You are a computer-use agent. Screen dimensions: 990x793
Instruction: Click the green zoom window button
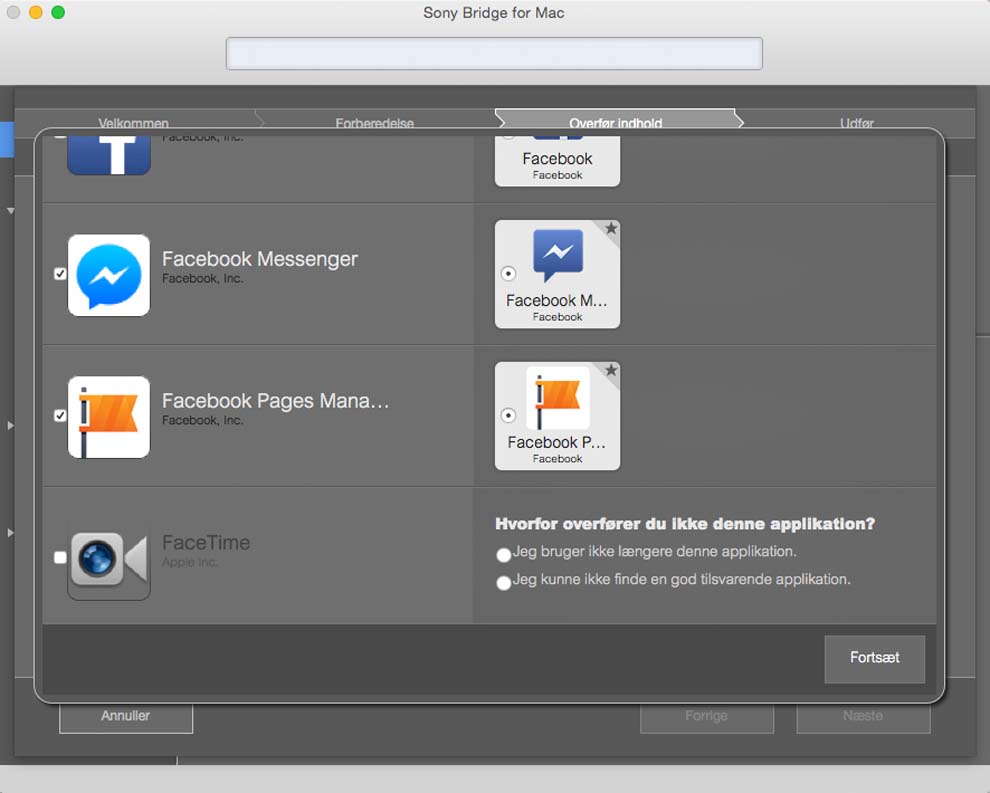click(x=58, y=13)
